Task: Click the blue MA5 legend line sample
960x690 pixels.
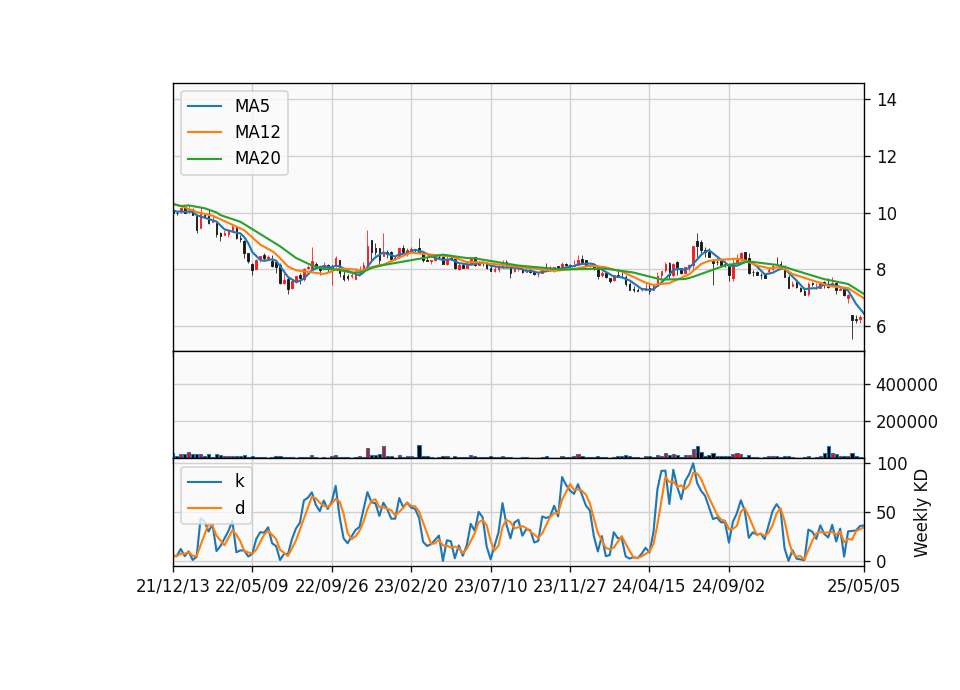Action: 204,107
